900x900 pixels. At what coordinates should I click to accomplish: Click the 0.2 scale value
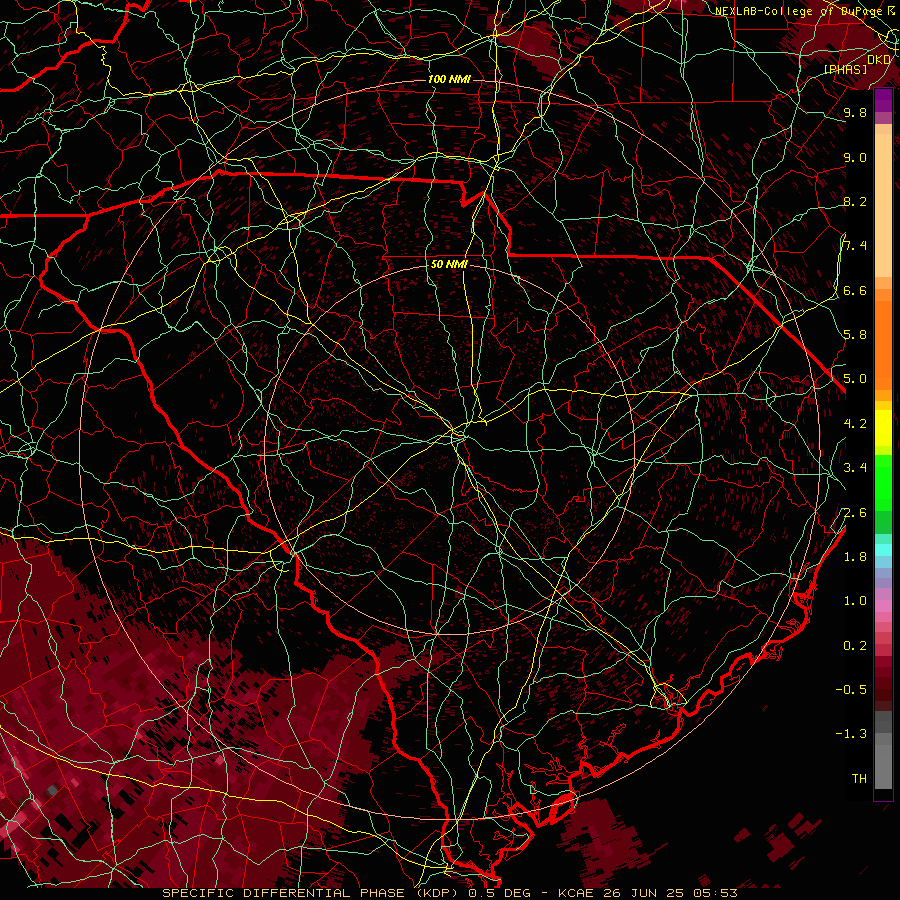[855, 646]
